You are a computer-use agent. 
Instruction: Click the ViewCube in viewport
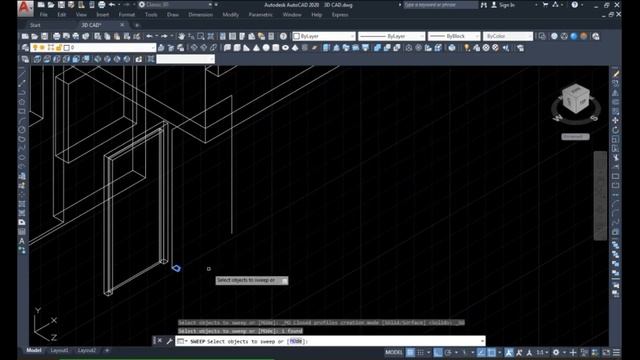click(x=576, y=99)
